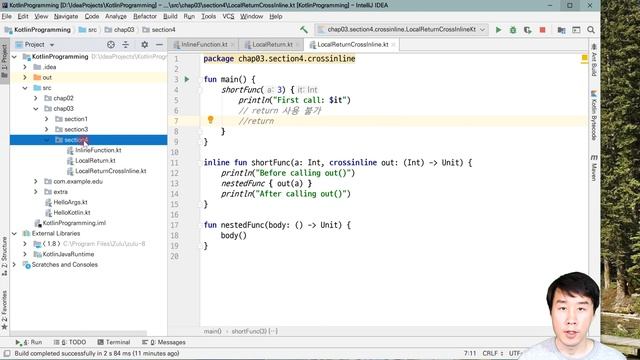Collapse all in Project panel
The image size is (640, 360).
(125, 44)
